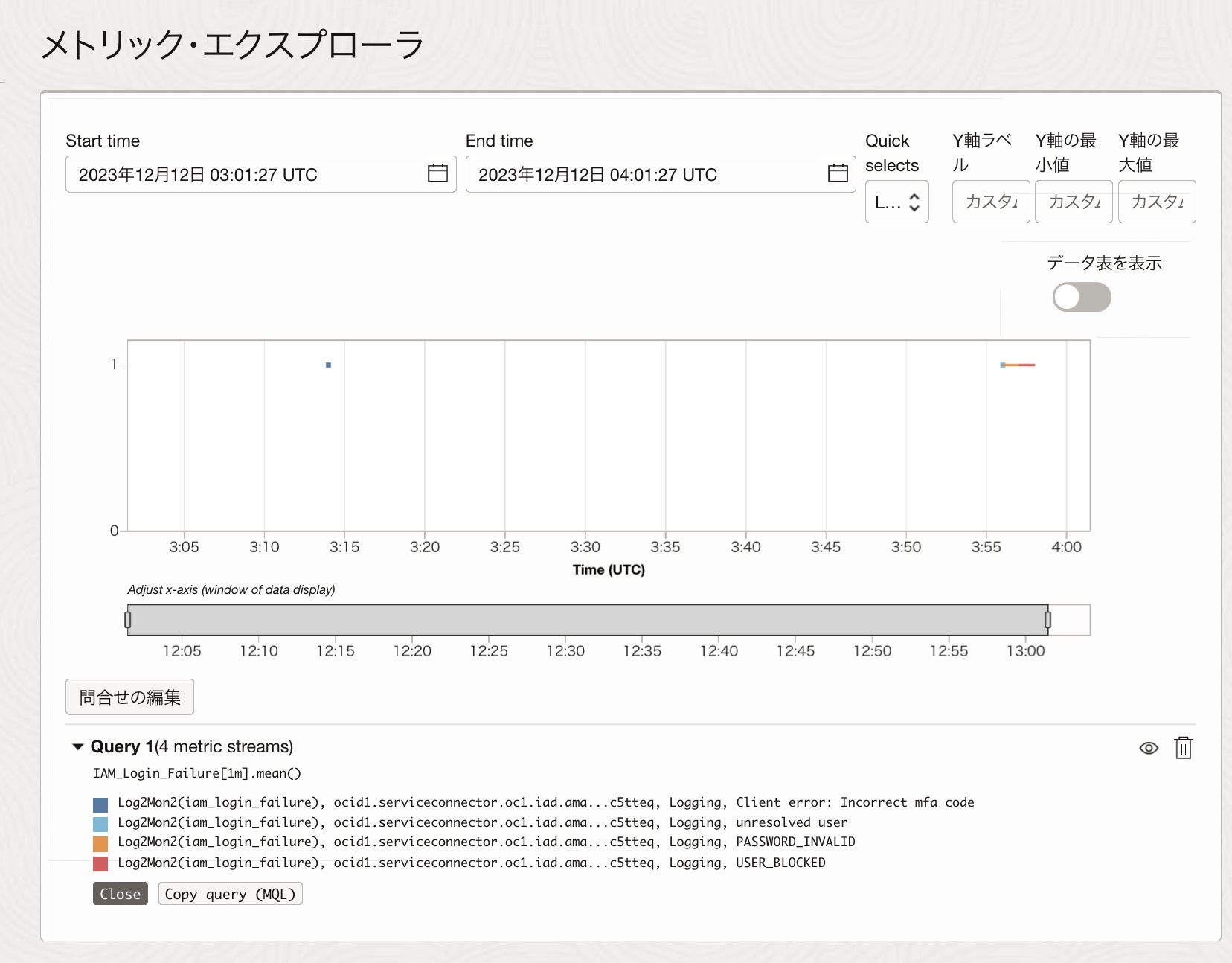Click the Start time input field

pos(246,174)
